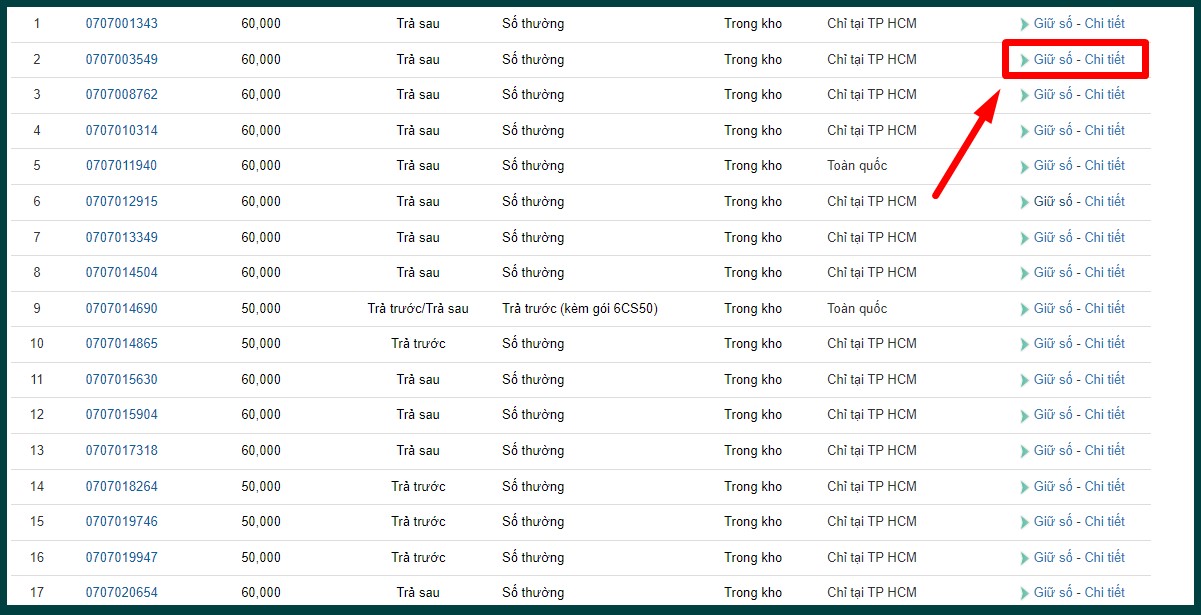Click green arrow icon beside row 1 Giữ số
The image size is (1201, 615).
pos(1024,24)
